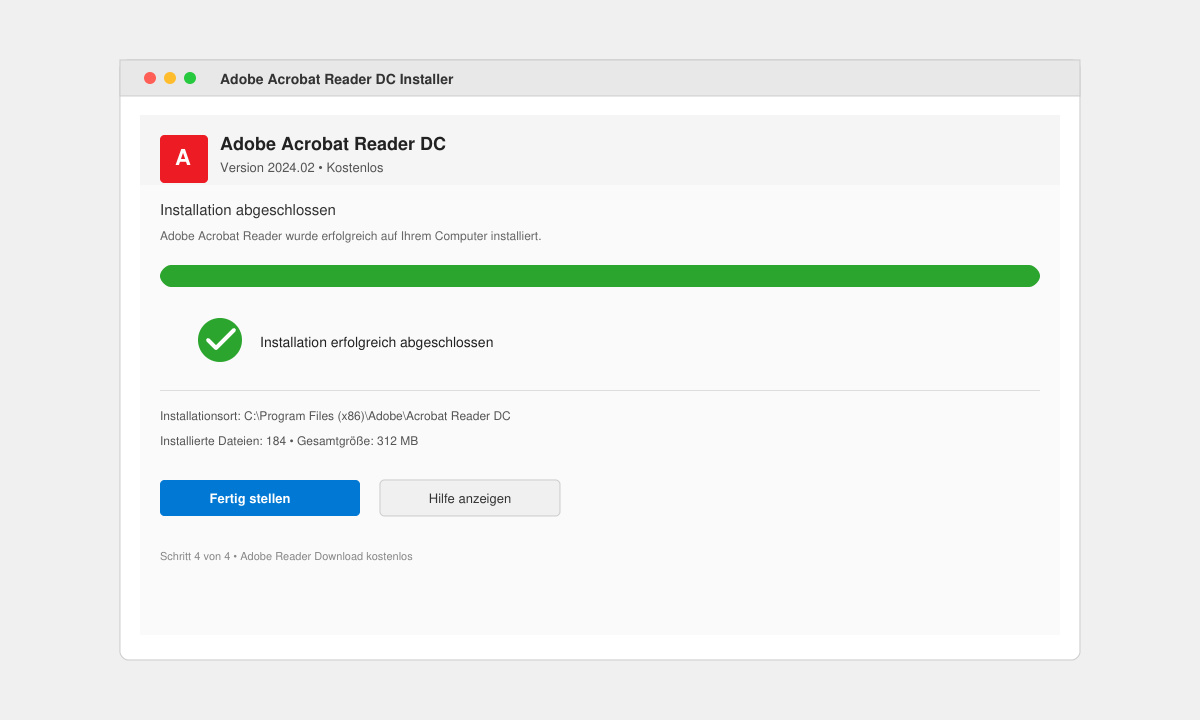Open help via Hilfe anzeigen button
Screen dimensions: 1200x720
[470, 498]
